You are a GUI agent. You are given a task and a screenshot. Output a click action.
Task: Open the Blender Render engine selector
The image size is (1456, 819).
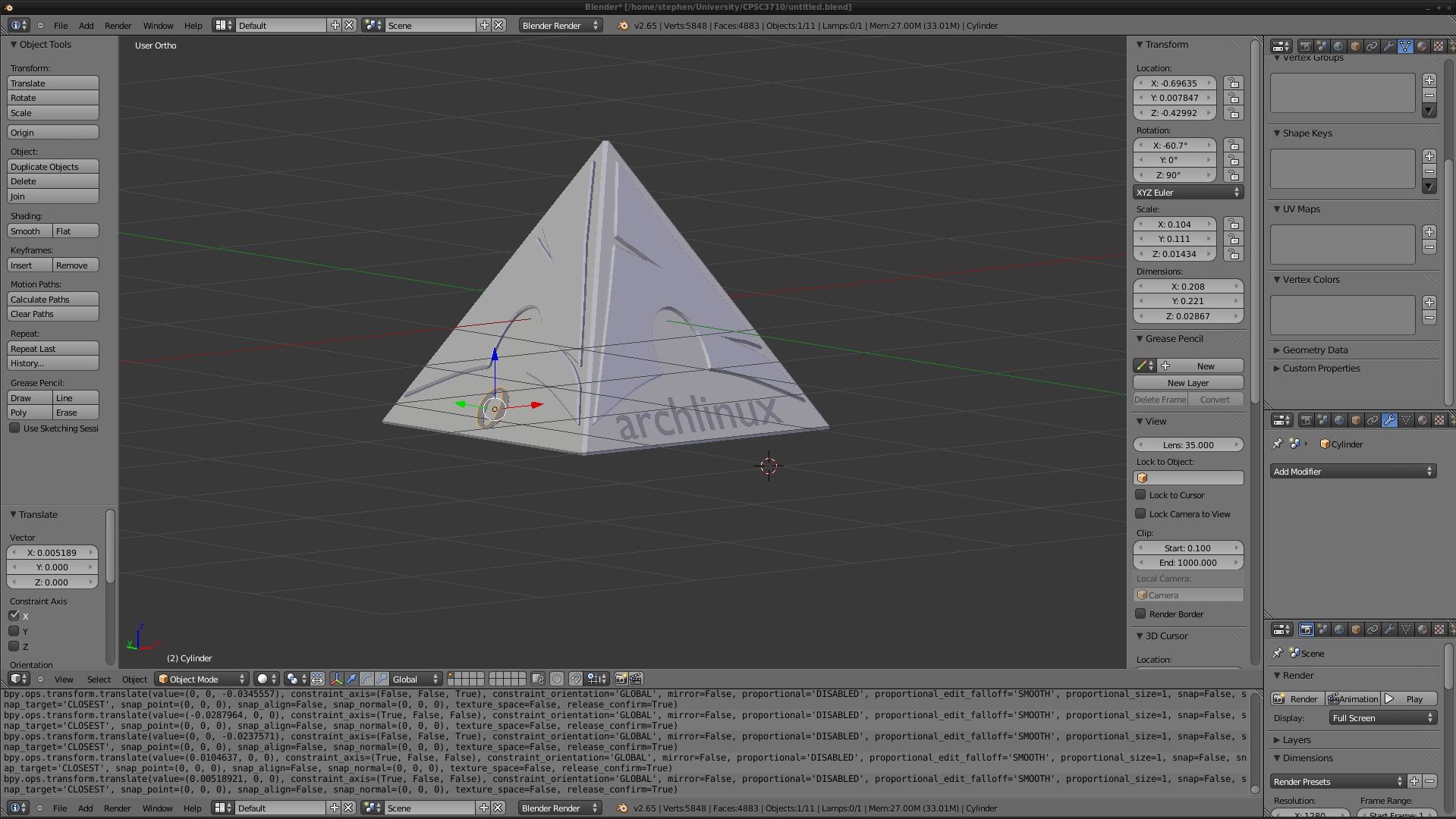point(560,25)
